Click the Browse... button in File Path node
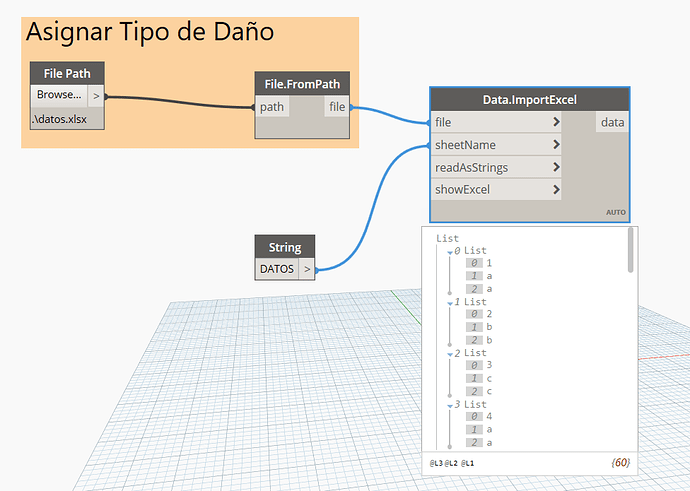Viewport: 690px width, 491px height. point(59,95)
